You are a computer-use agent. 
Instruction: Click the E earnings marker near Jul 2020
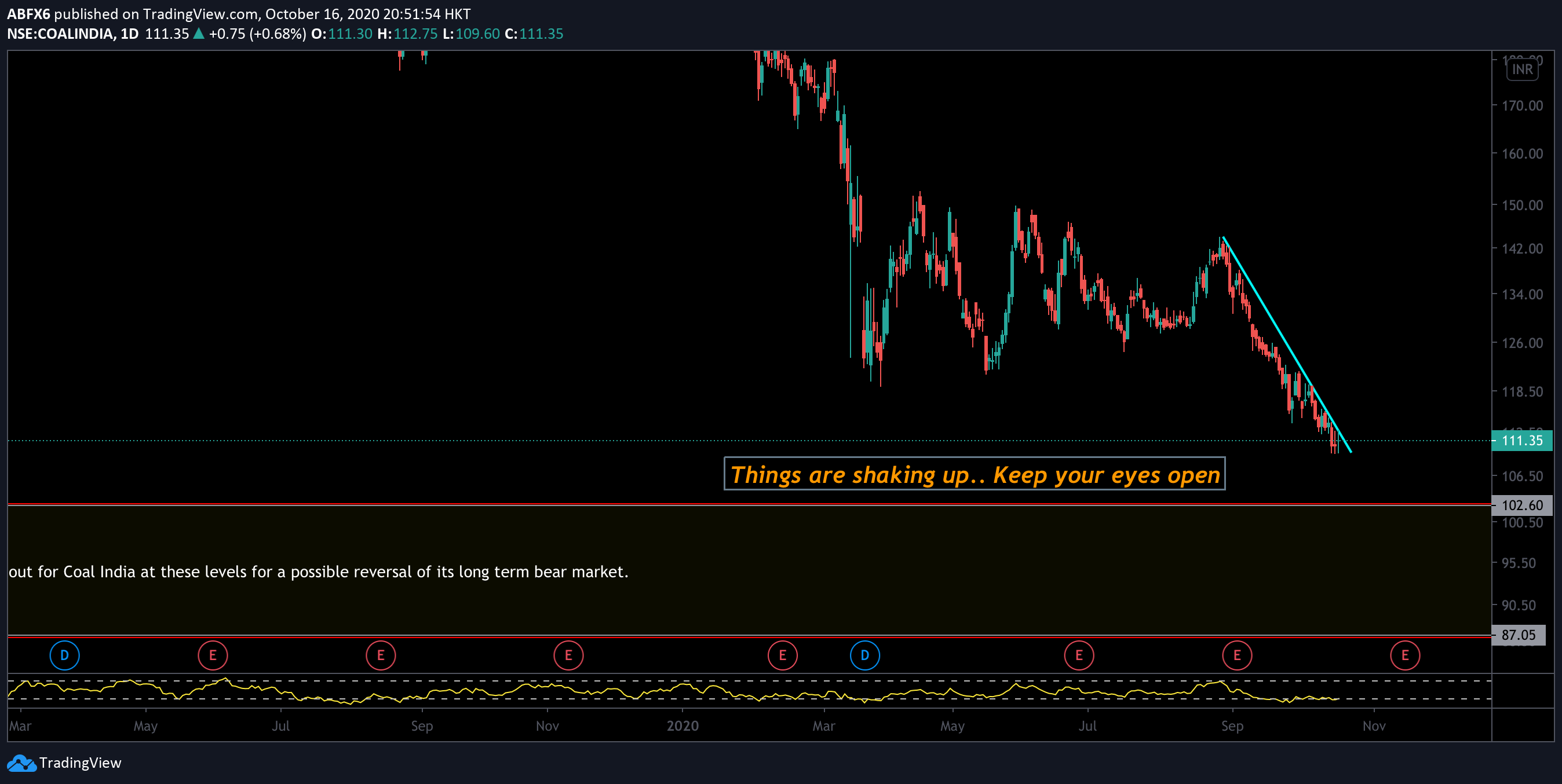pos(1079,655)
